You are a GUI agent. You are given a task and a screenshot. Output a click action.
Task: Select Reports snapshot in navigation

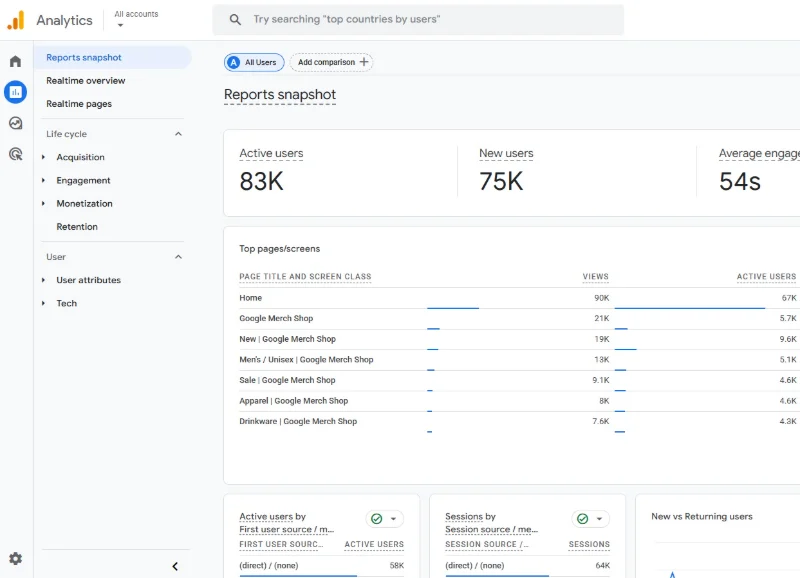point(113,58)
